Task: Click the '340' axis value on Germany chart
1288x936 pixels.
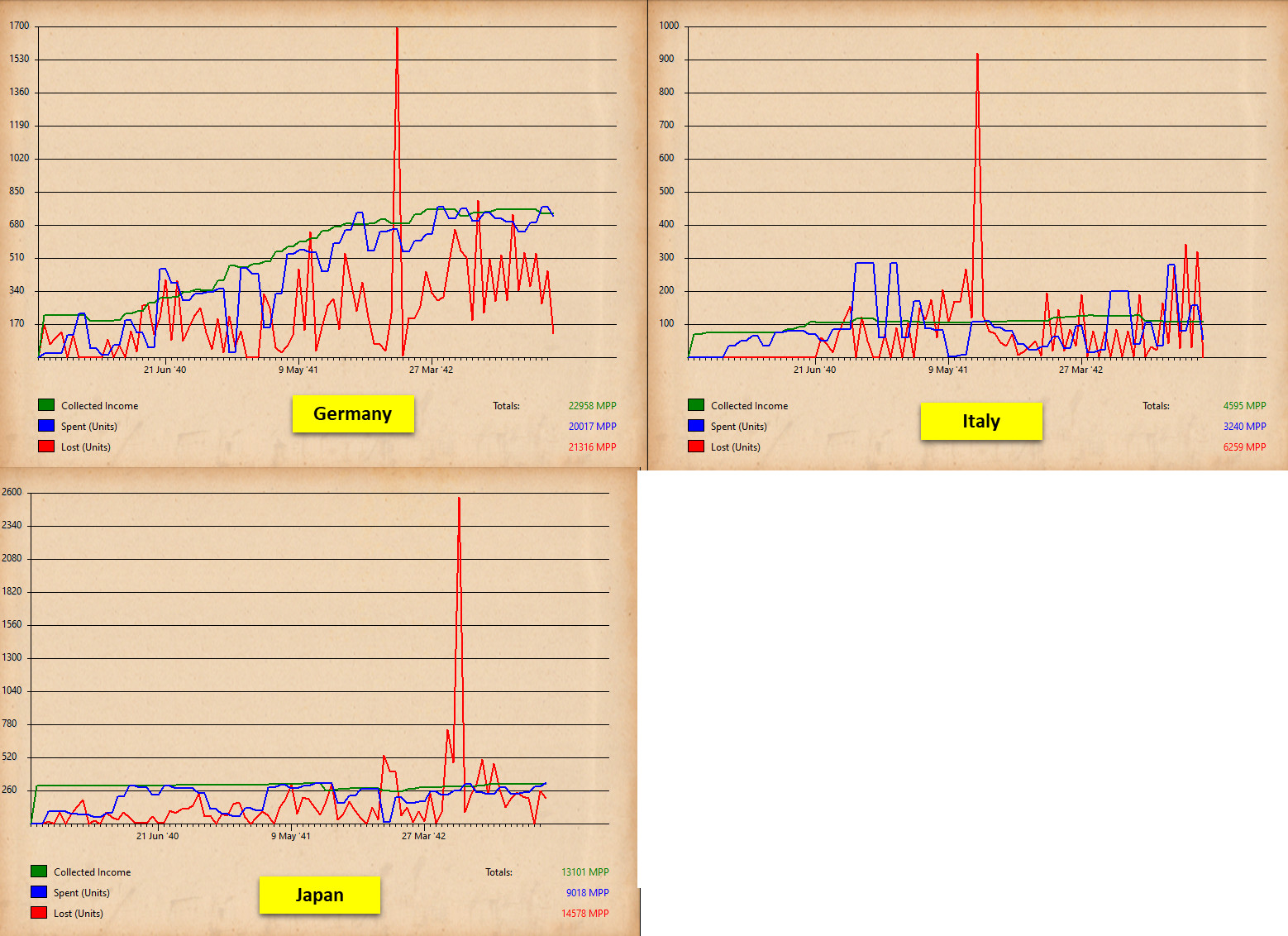Action: pyautogui.click(x=17, y=290)
